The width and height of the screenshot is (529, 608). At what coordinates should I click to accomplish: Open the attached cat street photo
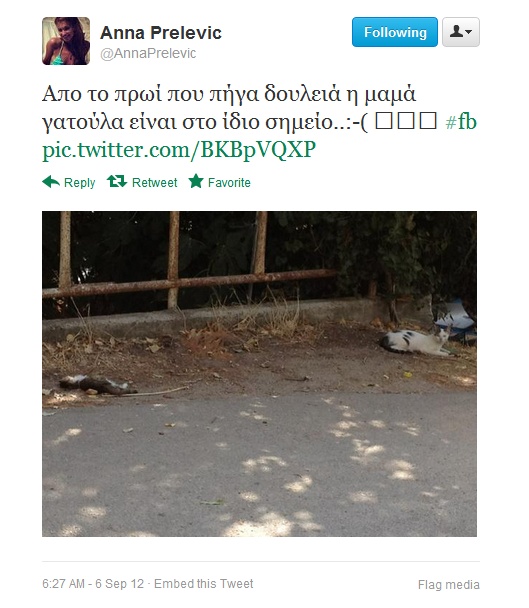tap(259, 374)
